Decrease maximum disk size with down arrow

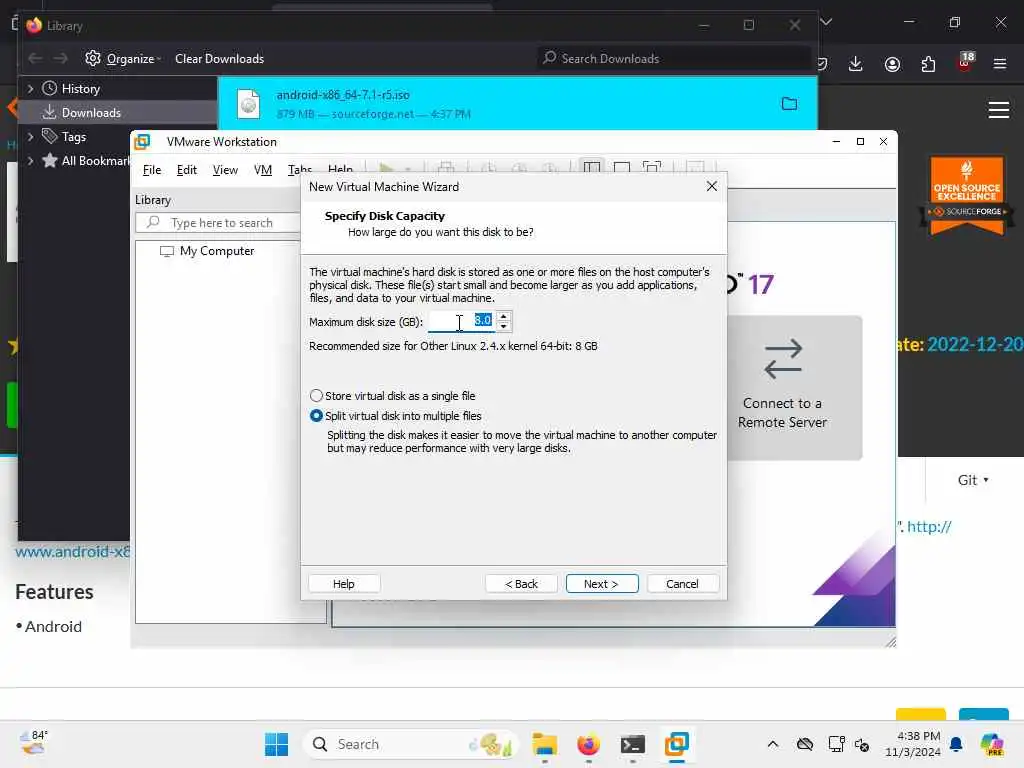click(x=504, y=326)
